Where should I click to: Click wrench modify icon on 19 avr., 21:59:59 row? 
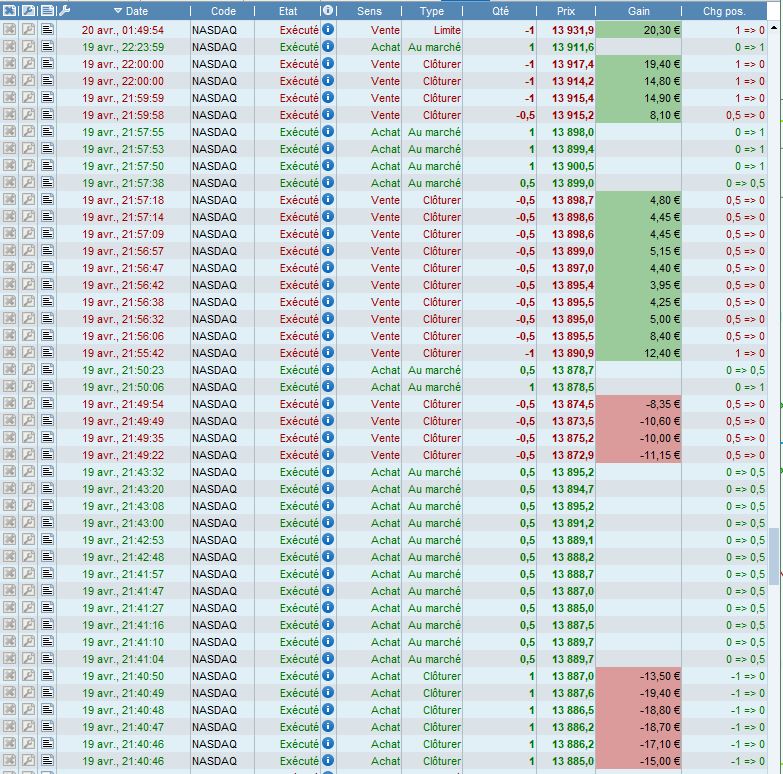click(x=28, y=97)
